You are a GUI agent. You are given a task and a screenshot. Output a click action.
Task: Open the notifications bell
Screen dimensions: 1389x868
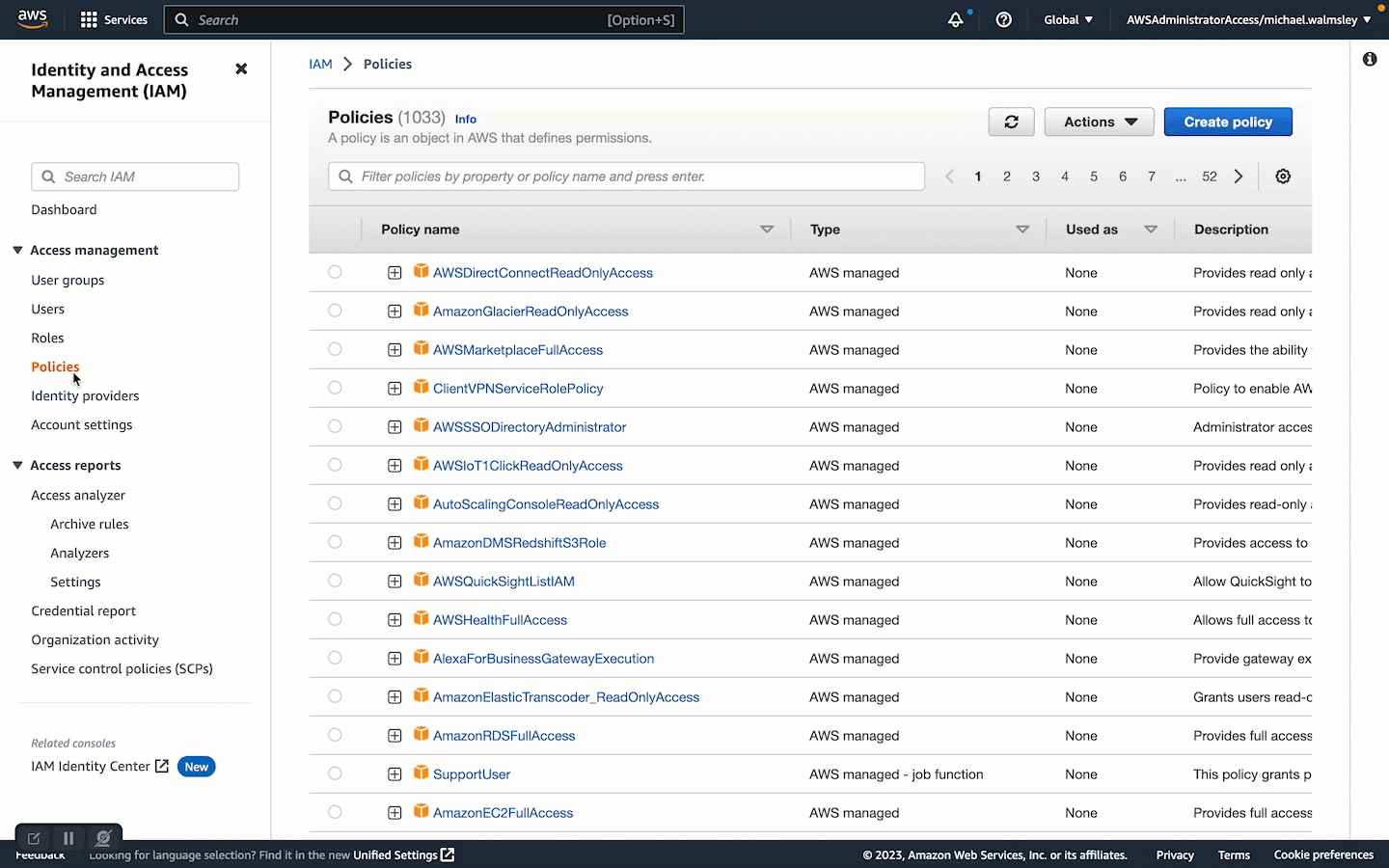(955, 19)
